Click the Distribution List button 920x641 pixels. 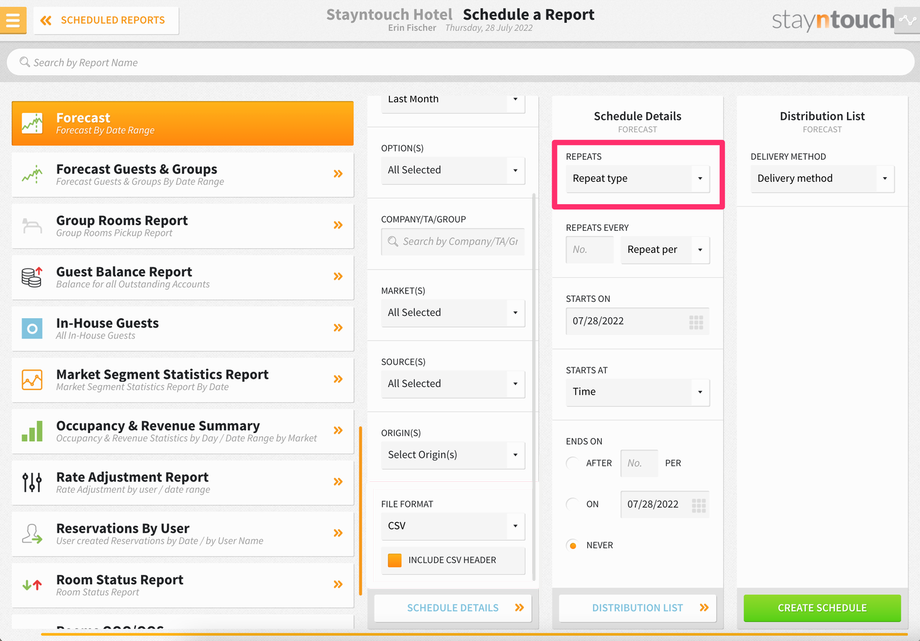tap(638, 608)
